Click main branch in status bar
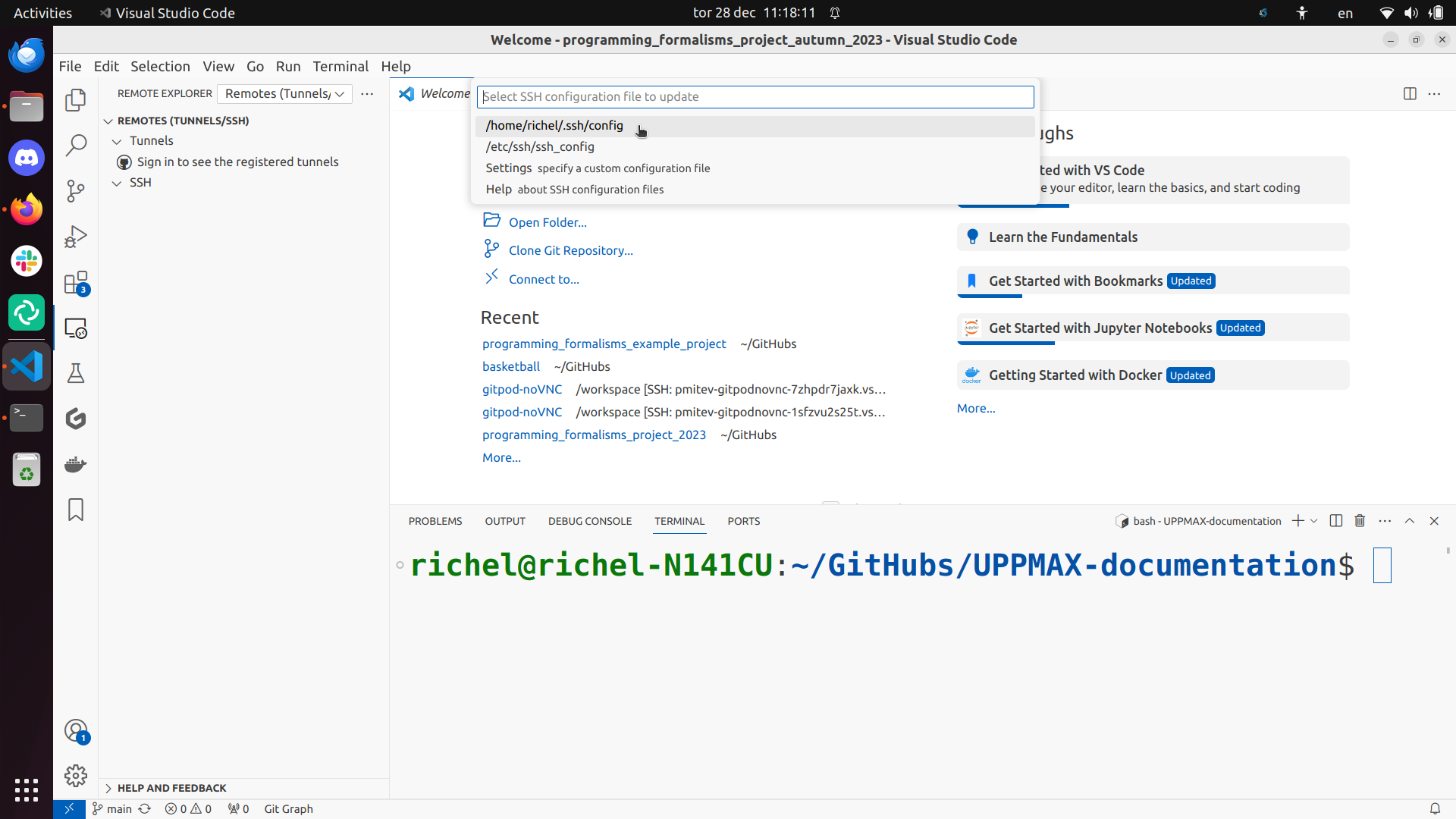Image resolution: width=1456 pixels, height=819 pixels. [x=112, y=809]
